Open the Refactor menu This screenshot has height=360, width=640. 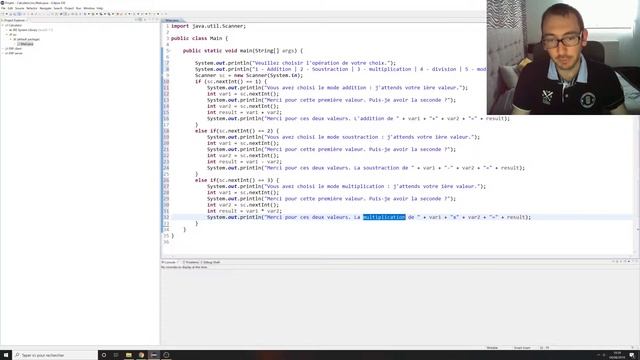[x=32, y=8]
